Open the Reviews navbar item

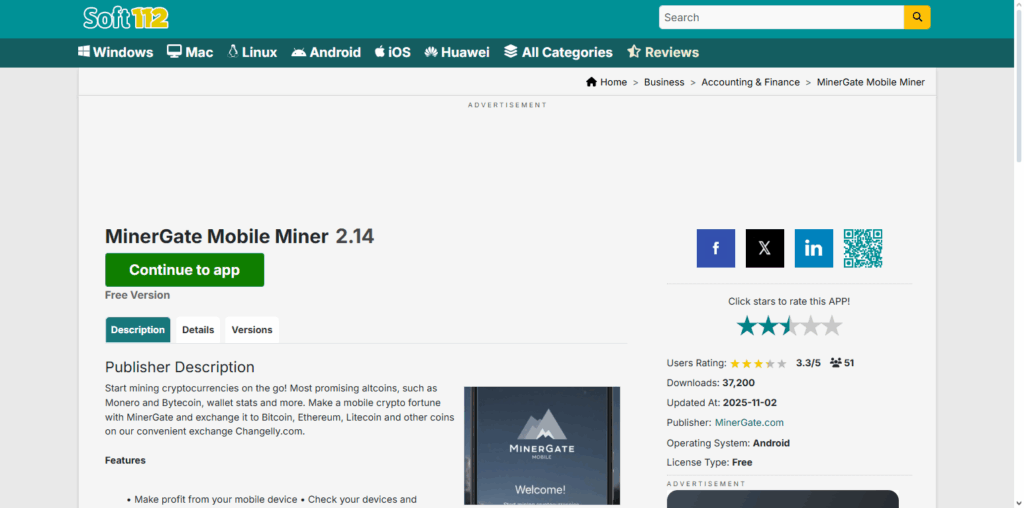(663, 52)
